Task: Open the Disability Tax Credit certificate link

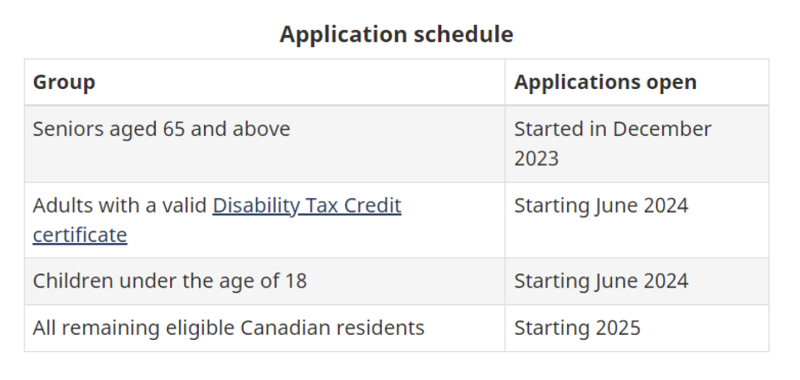Action: coord(307,206)
